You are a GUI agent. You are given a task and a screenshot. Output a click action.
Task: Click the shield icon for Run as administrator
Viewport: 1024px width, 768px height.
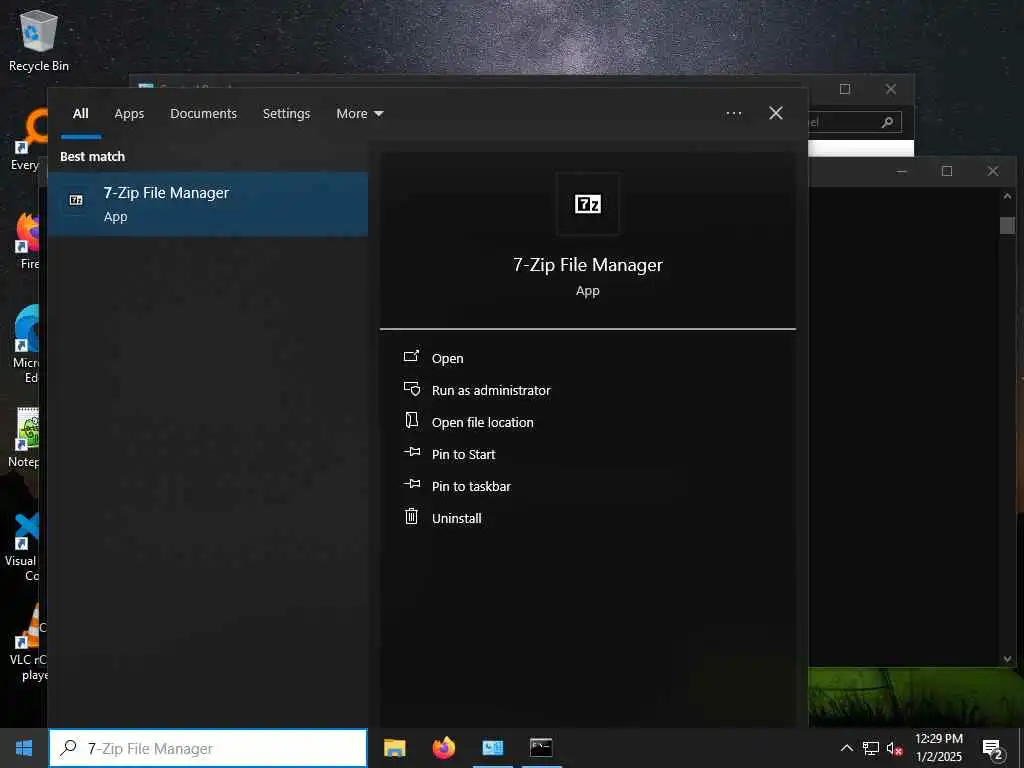click(x=411, y=389)
